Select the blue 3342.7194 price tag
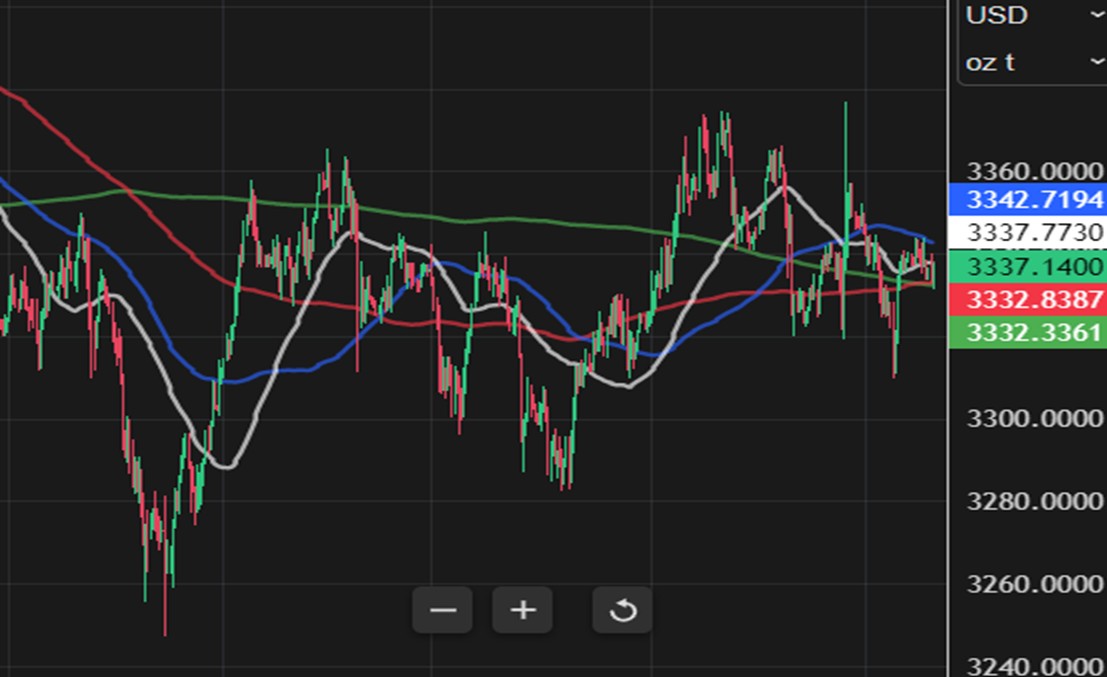 (x=1028, y=199)
